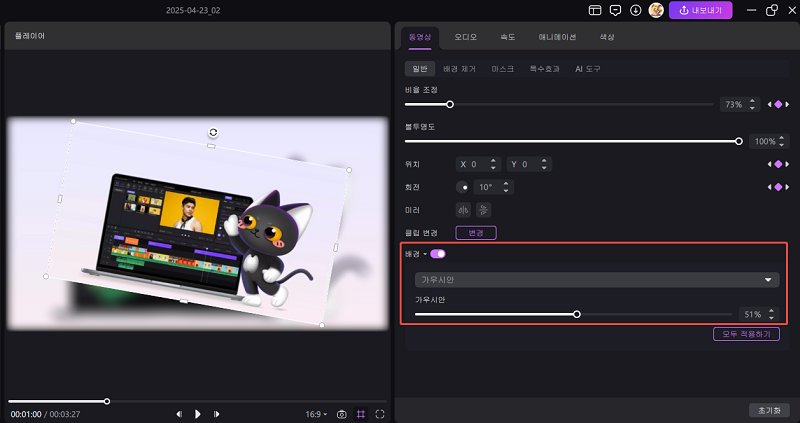Open the layout switcher icon in title bar

(x=595, y=10)
